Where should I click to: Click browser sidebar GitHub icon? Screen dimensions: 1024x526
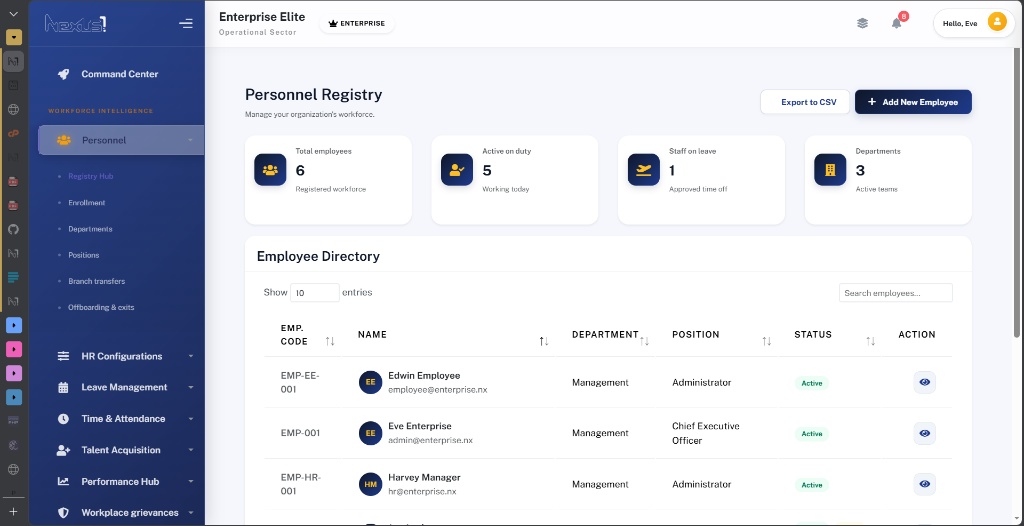pyautogui.click(x=13, y=229)
